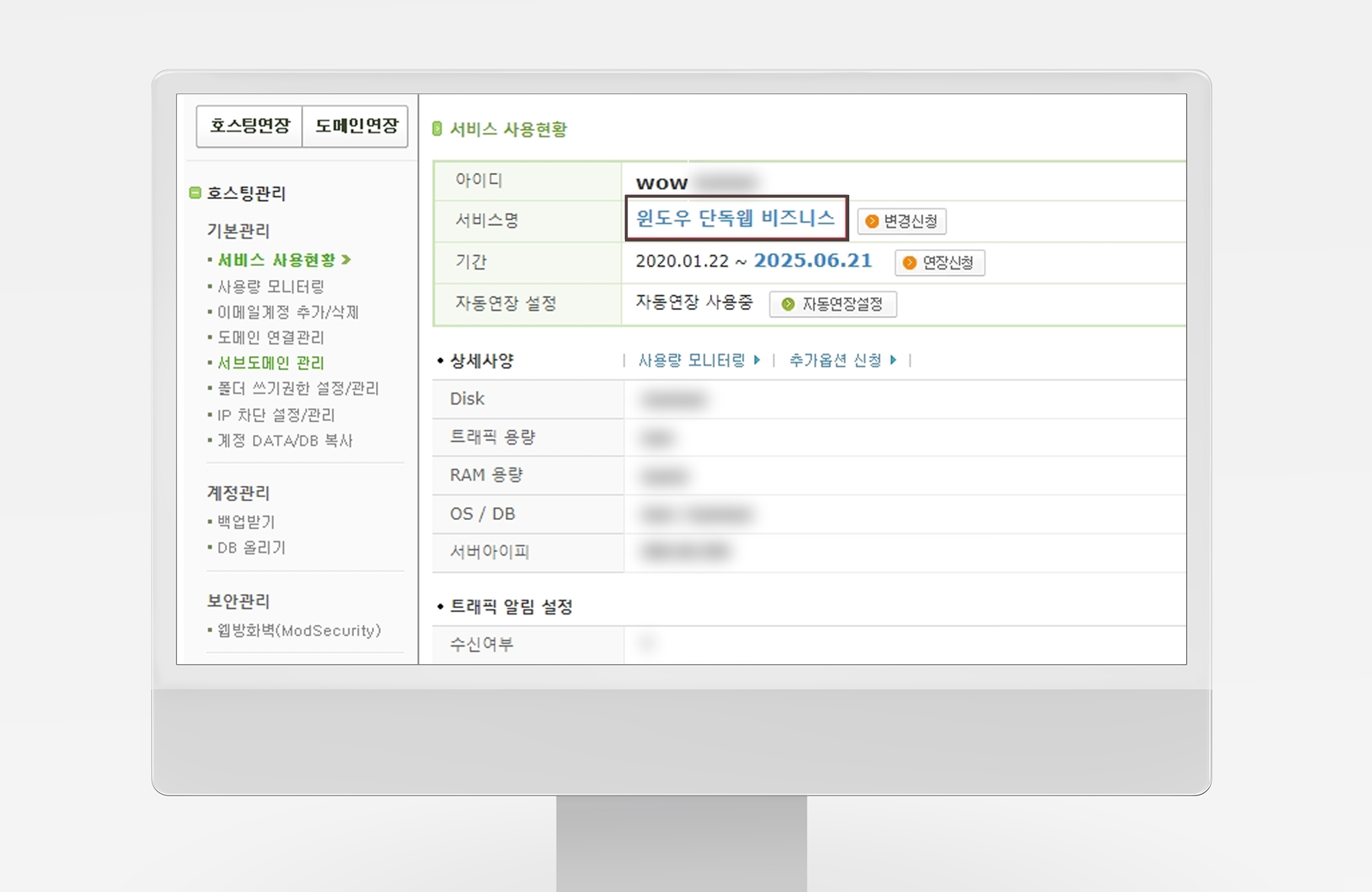This screenshot has height=892, width=1372.
Task: Click the green icon beside 서비스 사용현황 title
Action: tap(437, 128)
